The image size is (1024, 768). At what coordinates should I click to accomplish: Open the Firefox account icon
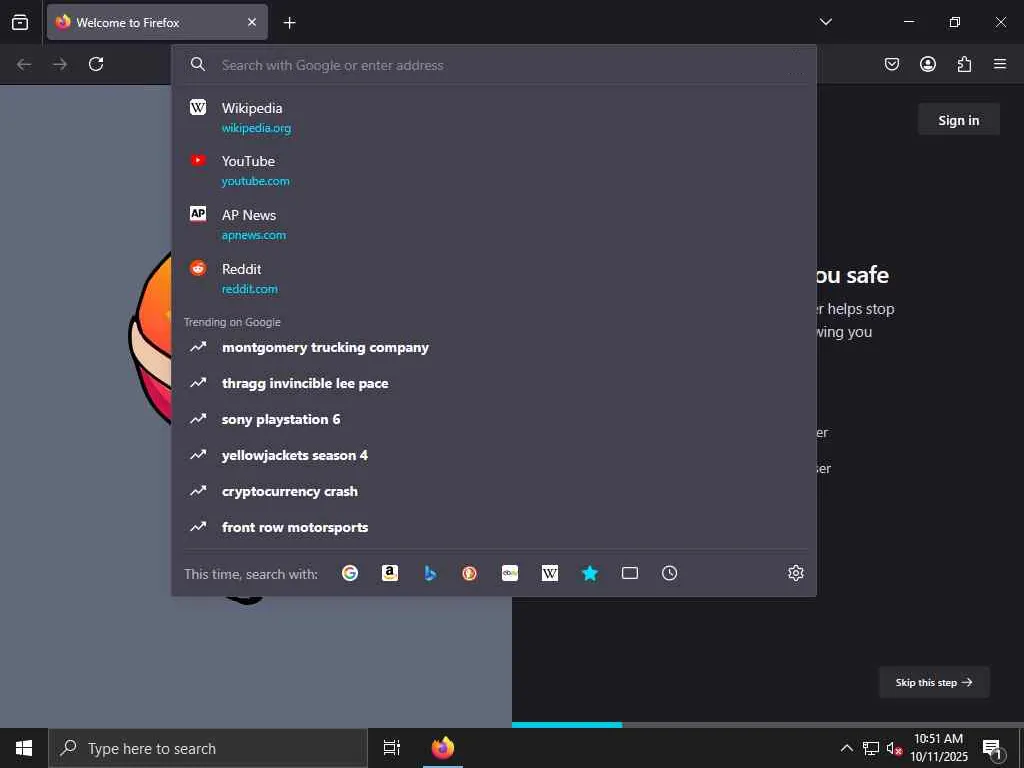pos(928,64)
